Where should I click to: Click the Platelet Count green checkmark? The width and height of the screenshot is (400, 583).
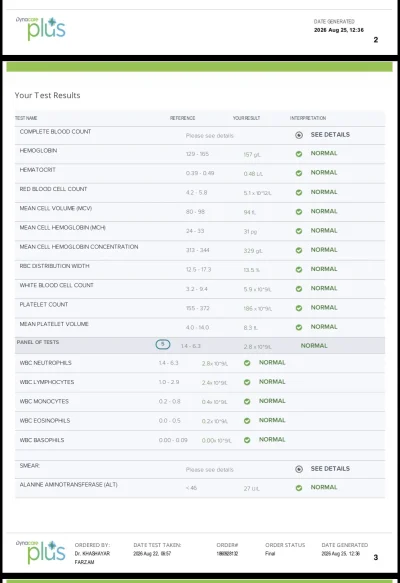point(299,308)
